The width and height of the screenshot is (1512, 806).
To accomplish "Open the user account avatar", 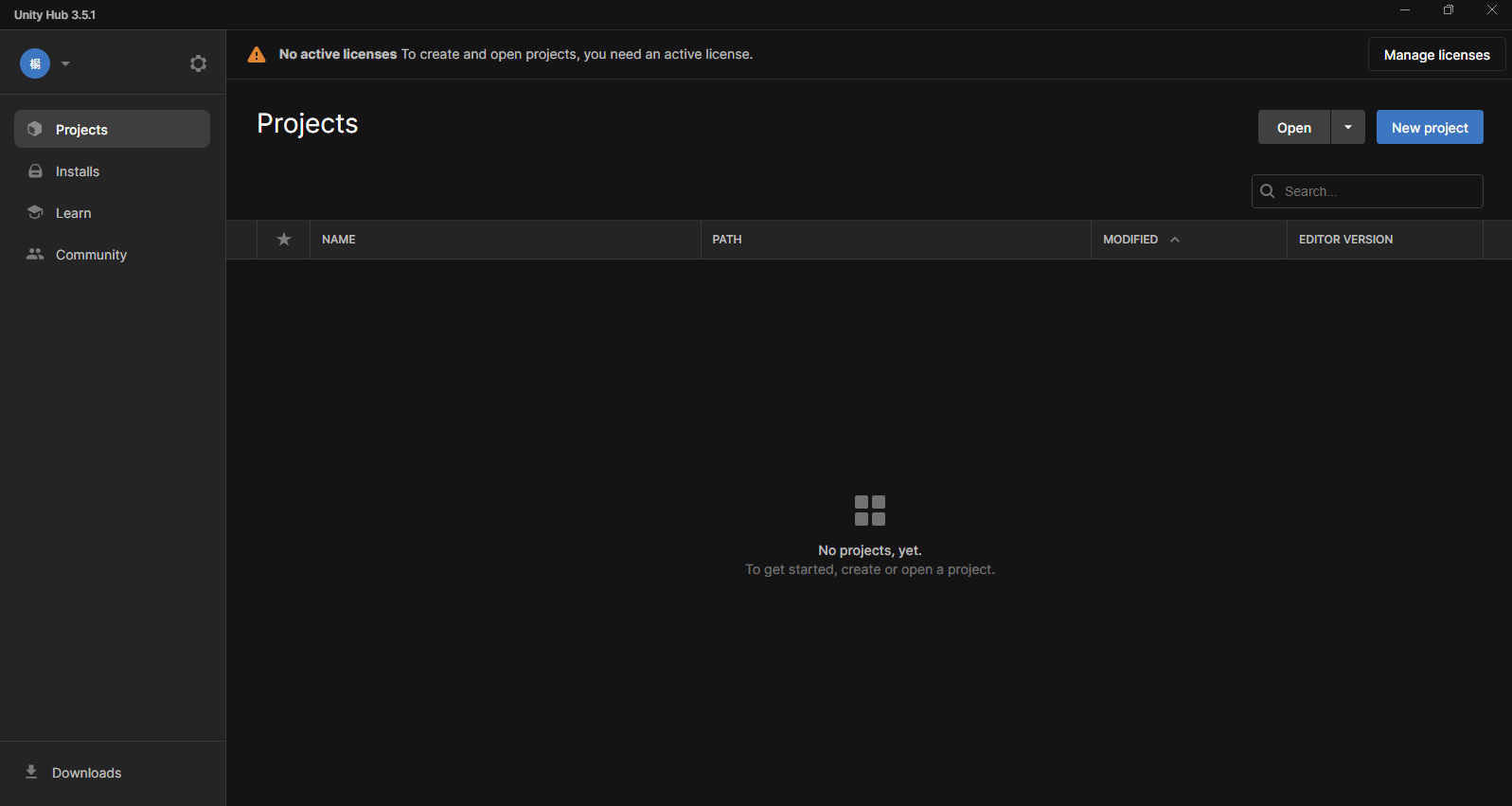I will coord(35,63).
